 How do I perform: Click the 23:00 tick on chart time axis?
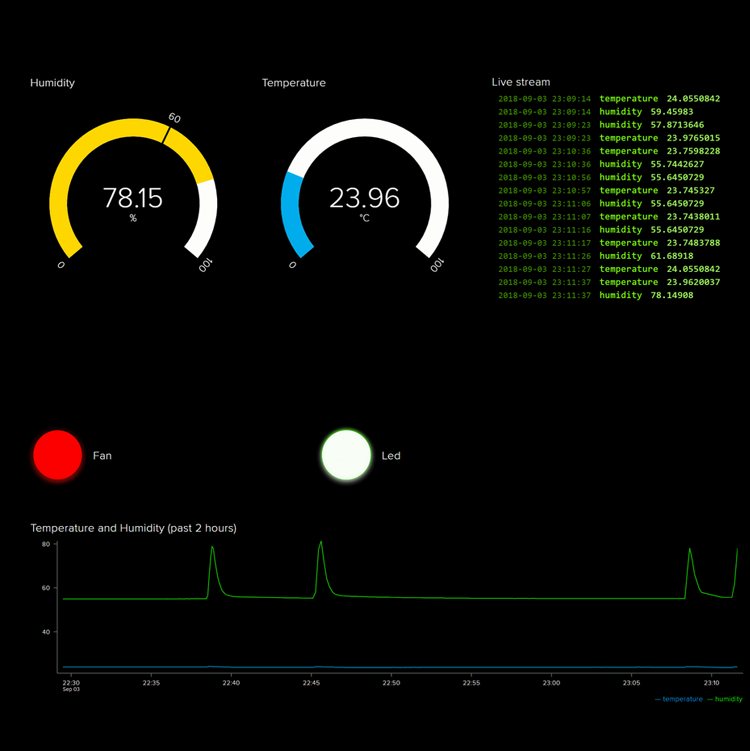point(551,684)
